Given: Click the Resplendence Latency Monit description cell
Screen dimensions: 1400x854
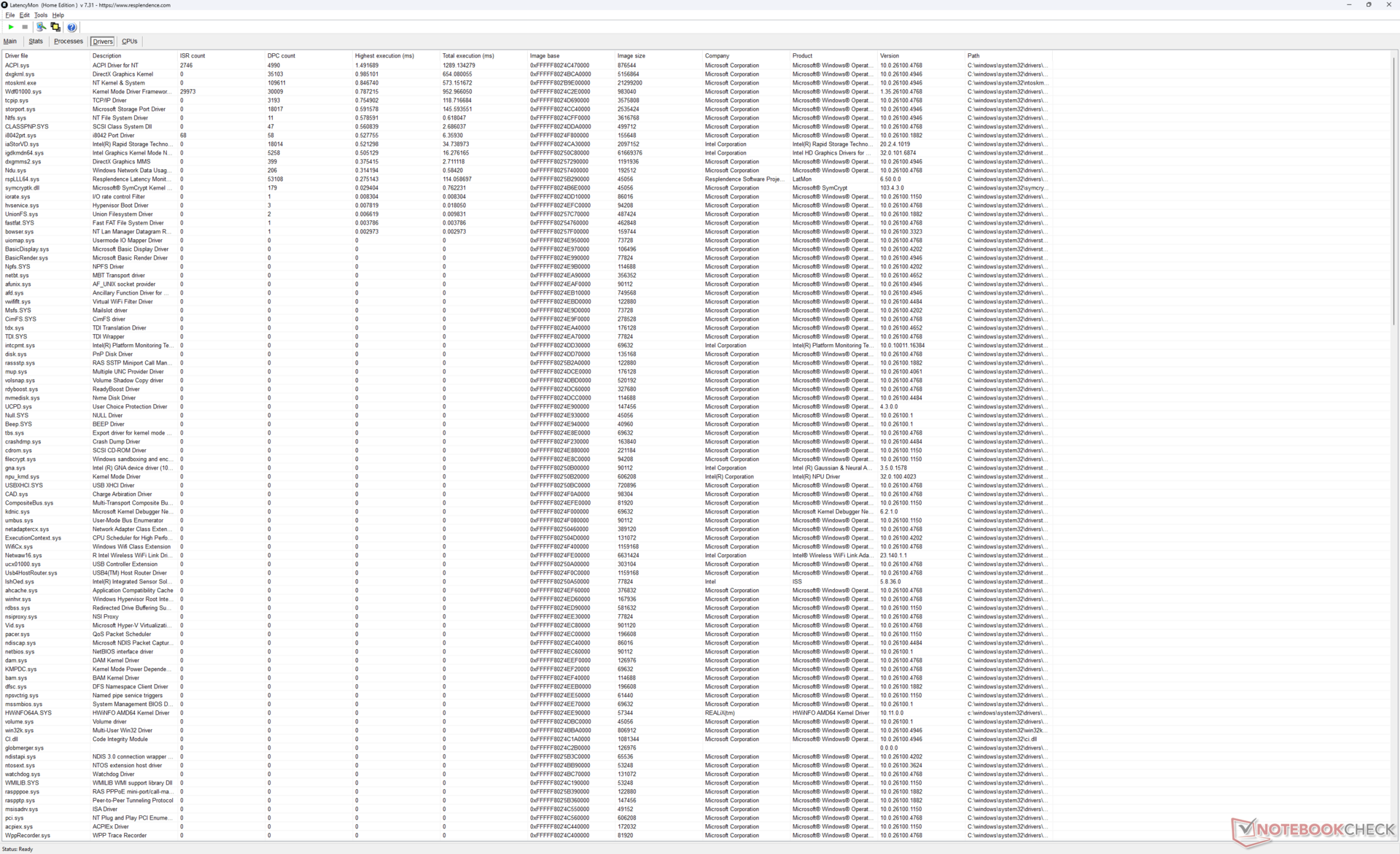Looking at the screenshot, I should (x=131, y=179).
